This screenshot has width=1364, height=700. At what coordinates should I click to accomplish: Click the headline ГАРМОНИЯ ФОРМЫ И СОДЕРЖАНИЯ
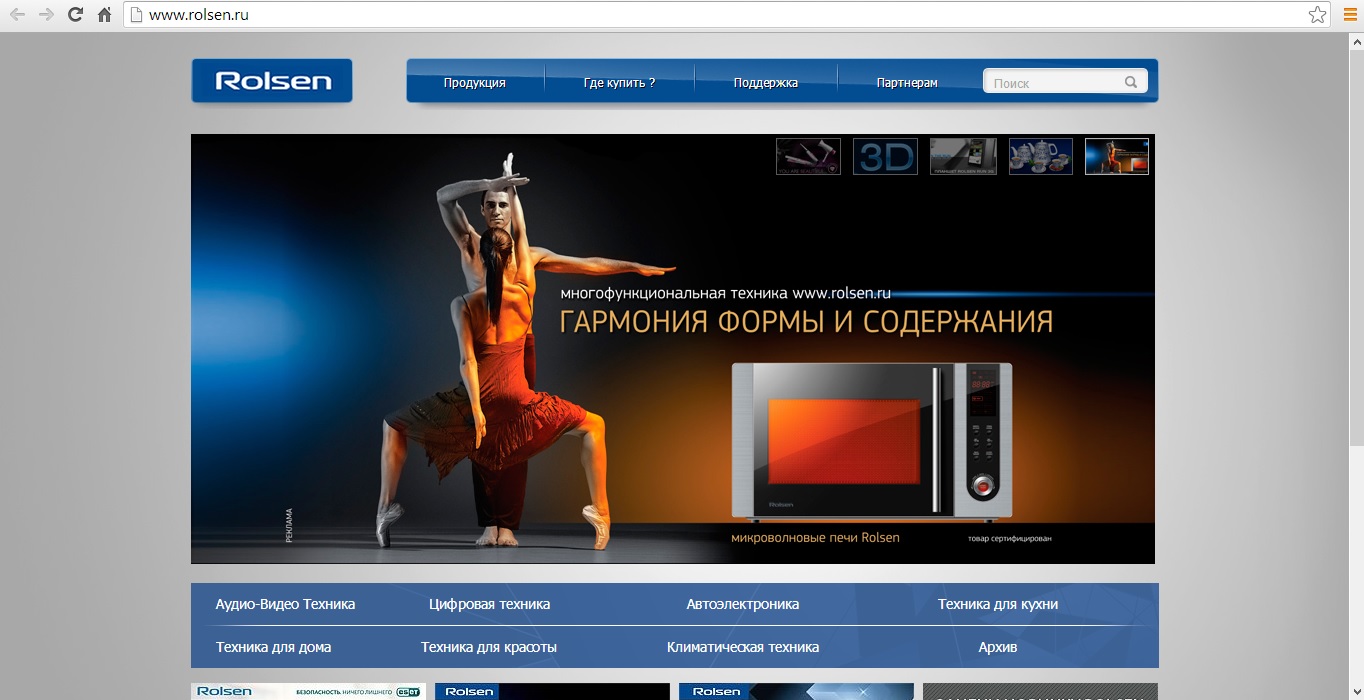[806, 322]
